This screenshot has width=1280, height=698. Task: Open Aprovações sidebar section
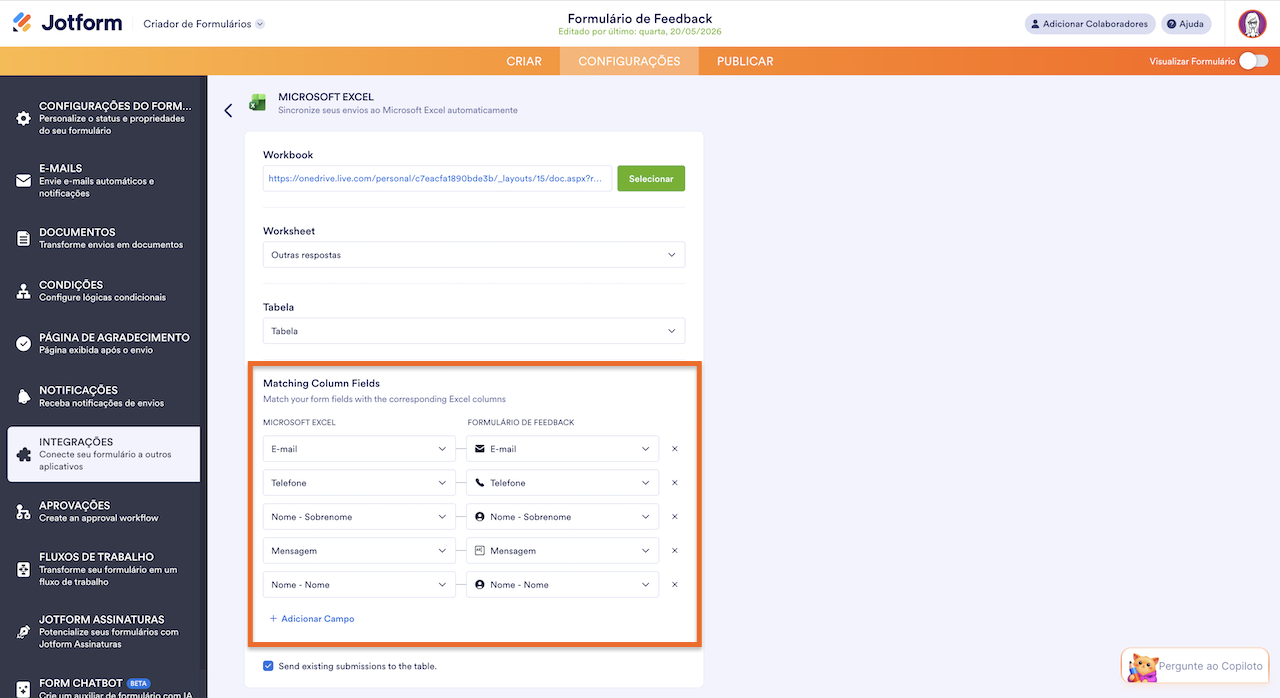103,511
